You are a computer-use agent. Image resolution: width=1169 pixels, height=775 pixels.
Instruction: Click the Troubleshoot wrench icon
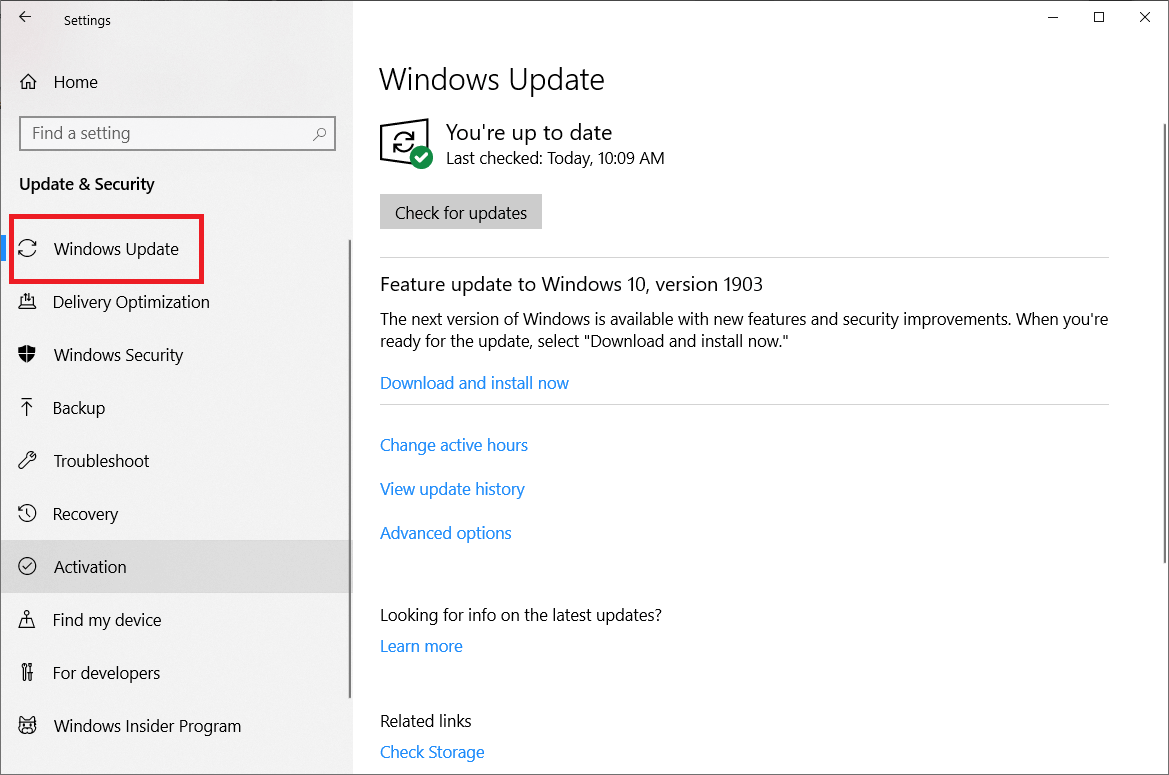[x=28, y=461]
